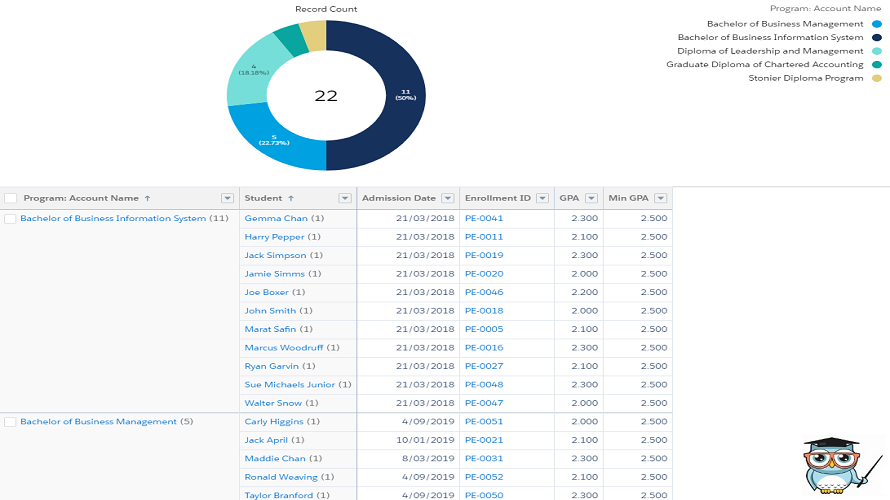Open Marcus Woodruff student record
The height and width of the screenshot is (500, 890).
click(x=285, y=348)
